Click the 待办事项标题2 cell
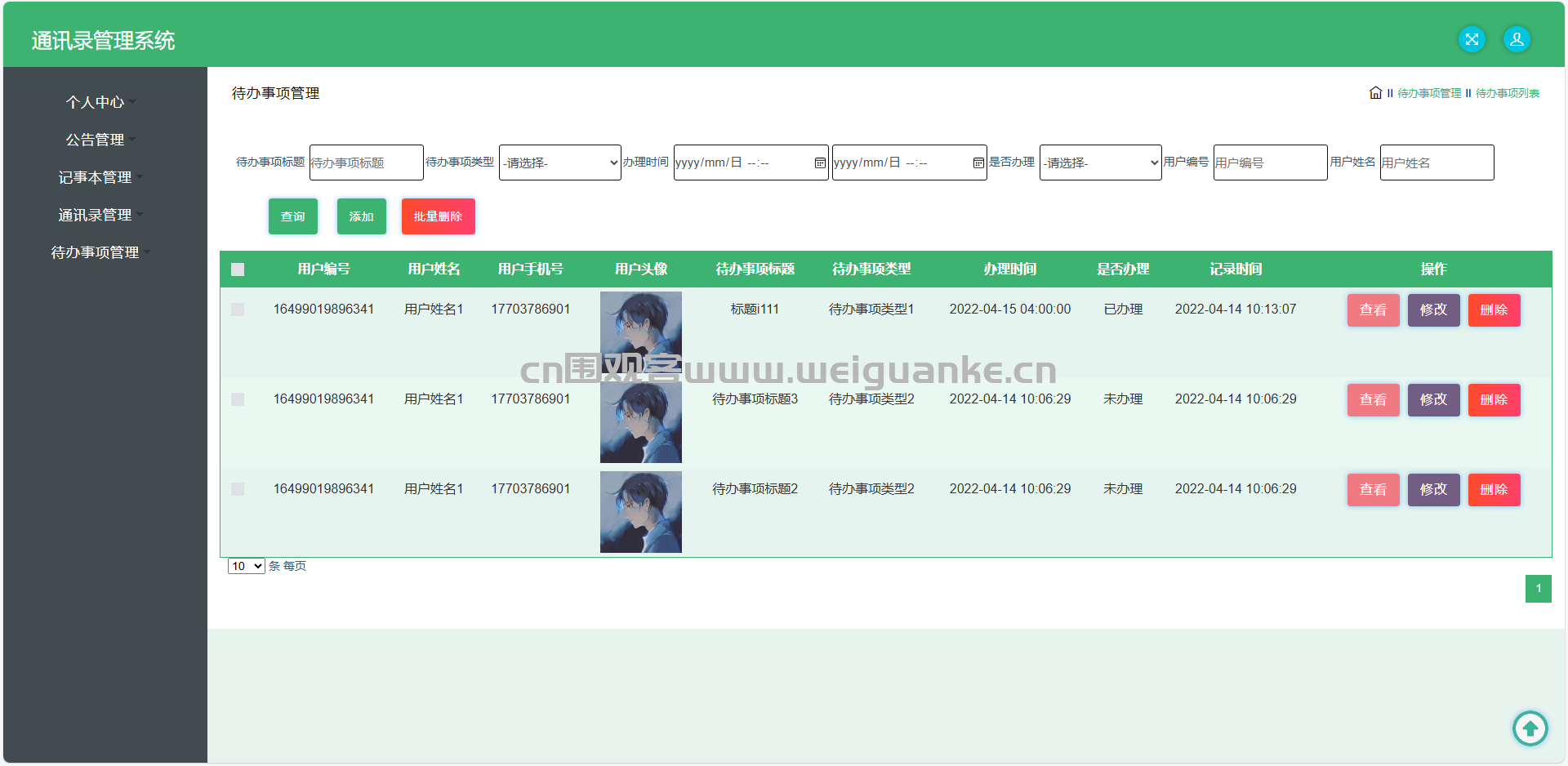Screen dimensions: 1568x766 (755, 489)
